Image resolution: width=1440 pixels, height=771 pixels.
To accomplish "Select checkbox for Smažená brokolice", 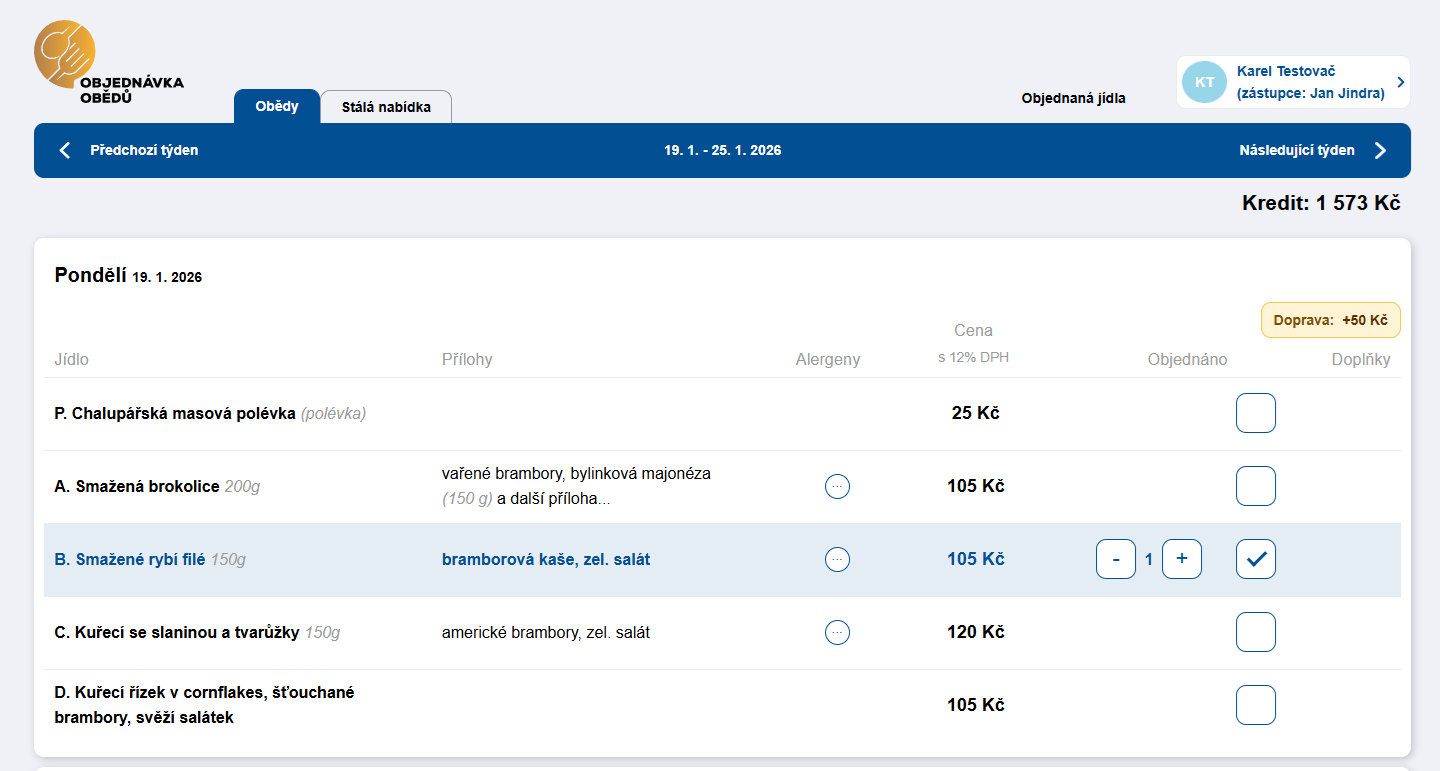I will coord(1256,487).
